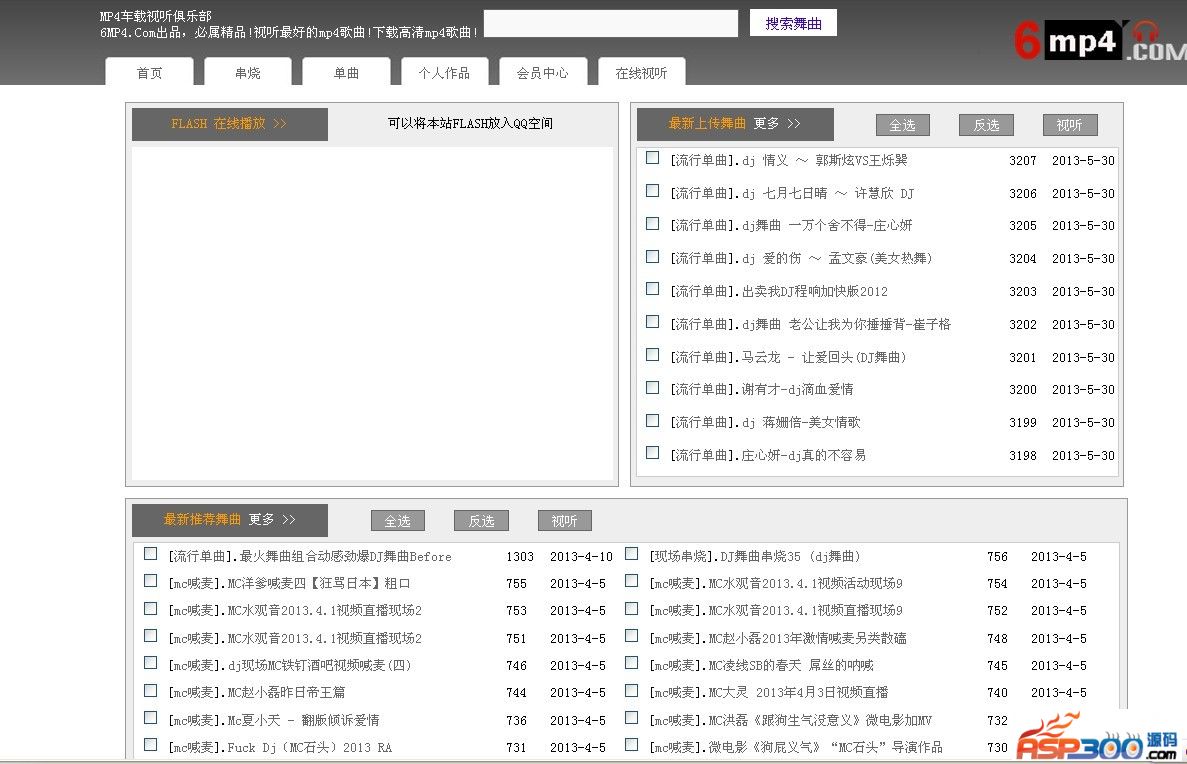Click 全选 in latest uploads panel
The width and height of the screenshot is (1187, 764).
[x=902, y=125]
